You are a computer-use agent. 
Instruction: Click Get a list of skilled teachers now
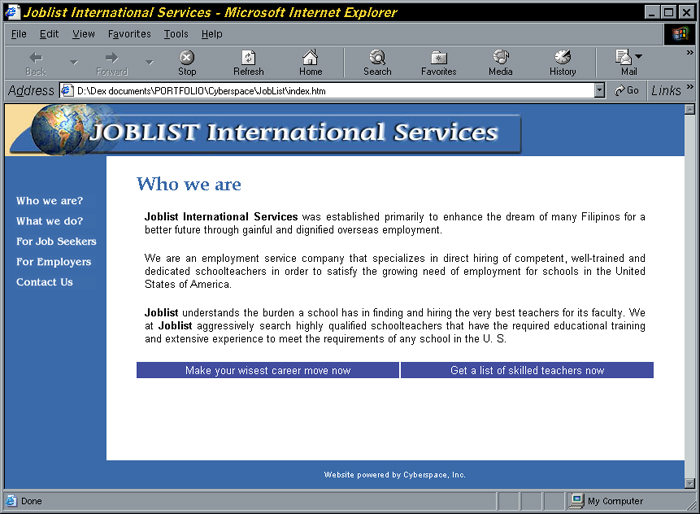(527, 370)
